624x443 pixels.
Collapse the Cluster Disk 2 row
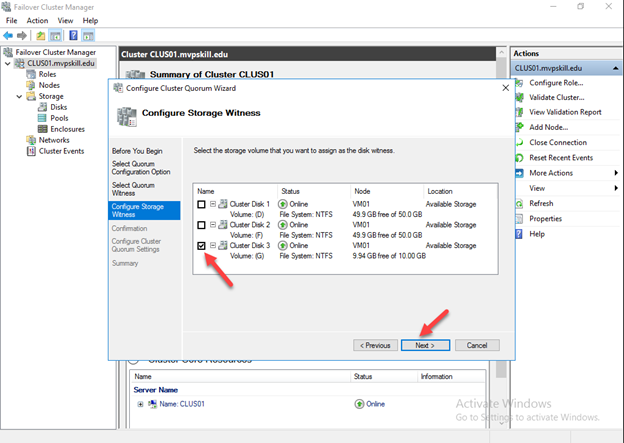tap(213, 224)
